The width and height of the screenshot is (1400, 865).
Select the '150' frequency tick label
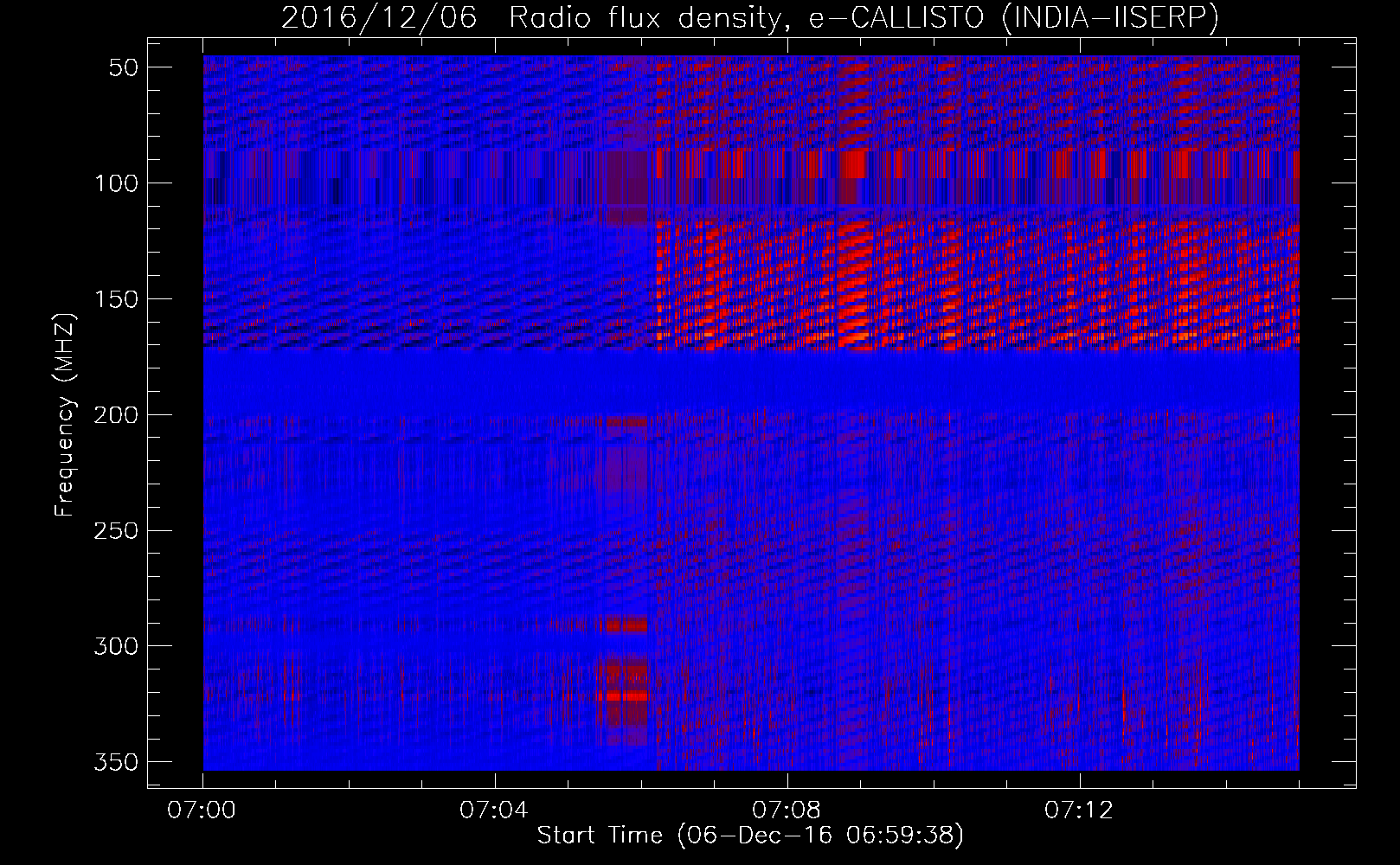coord(116,299)
